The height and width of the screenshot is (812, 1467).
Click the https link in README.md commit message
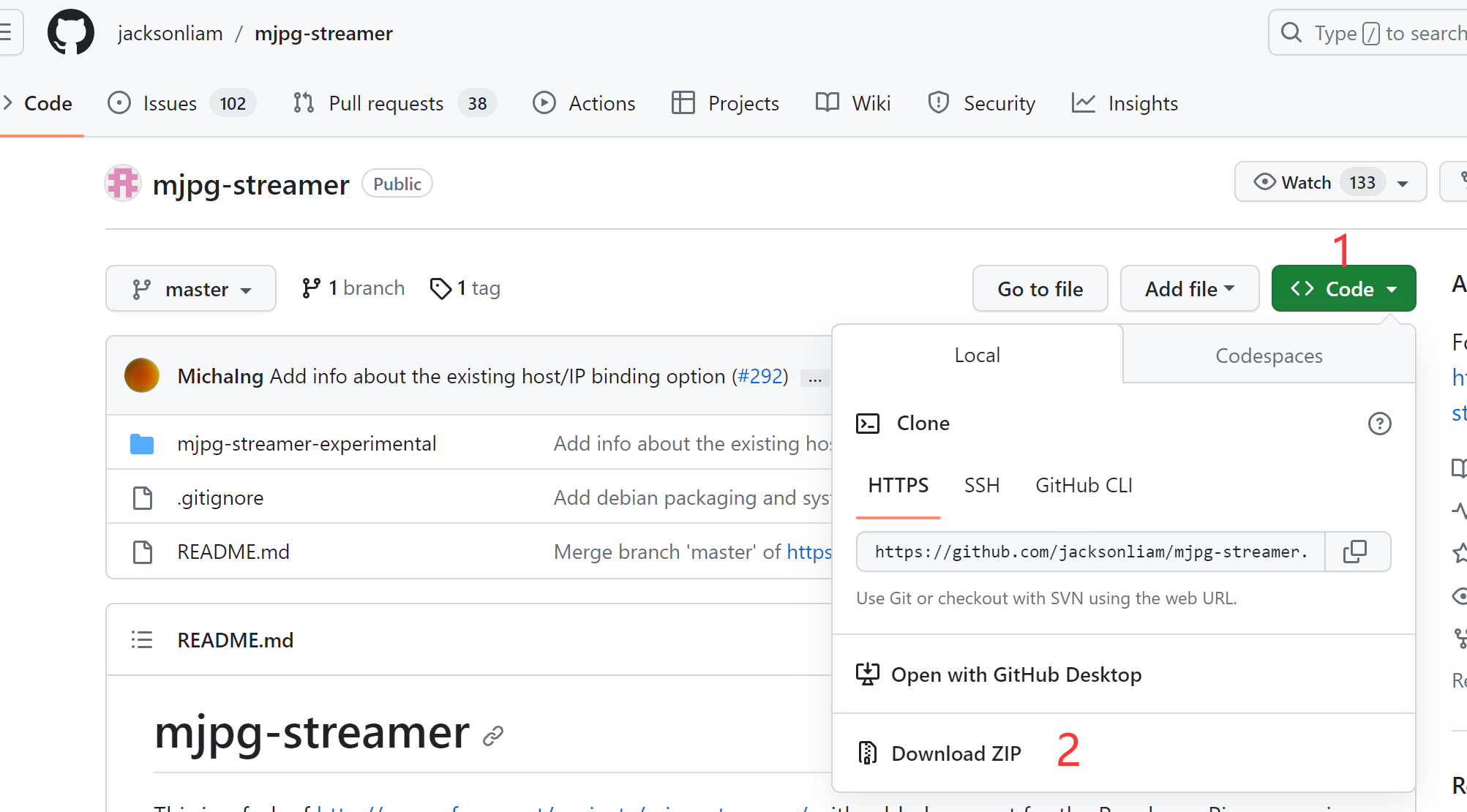(x=809, y=552)
